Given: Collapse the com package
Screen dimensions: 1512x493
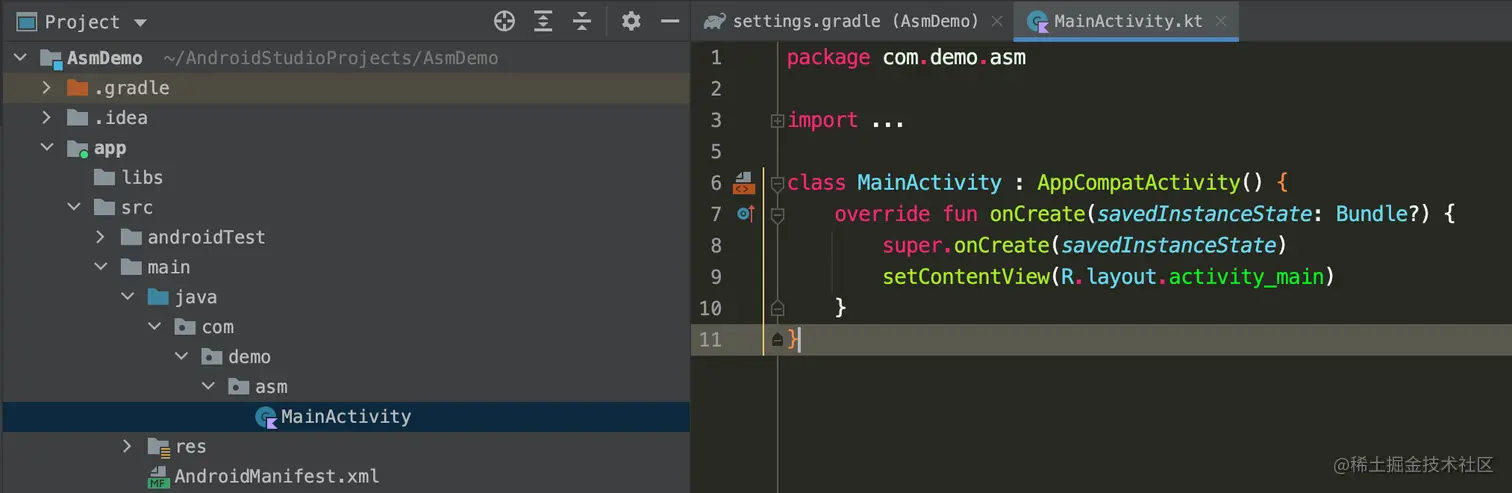Looking at the screenshot, I should [x=154, y=327].
